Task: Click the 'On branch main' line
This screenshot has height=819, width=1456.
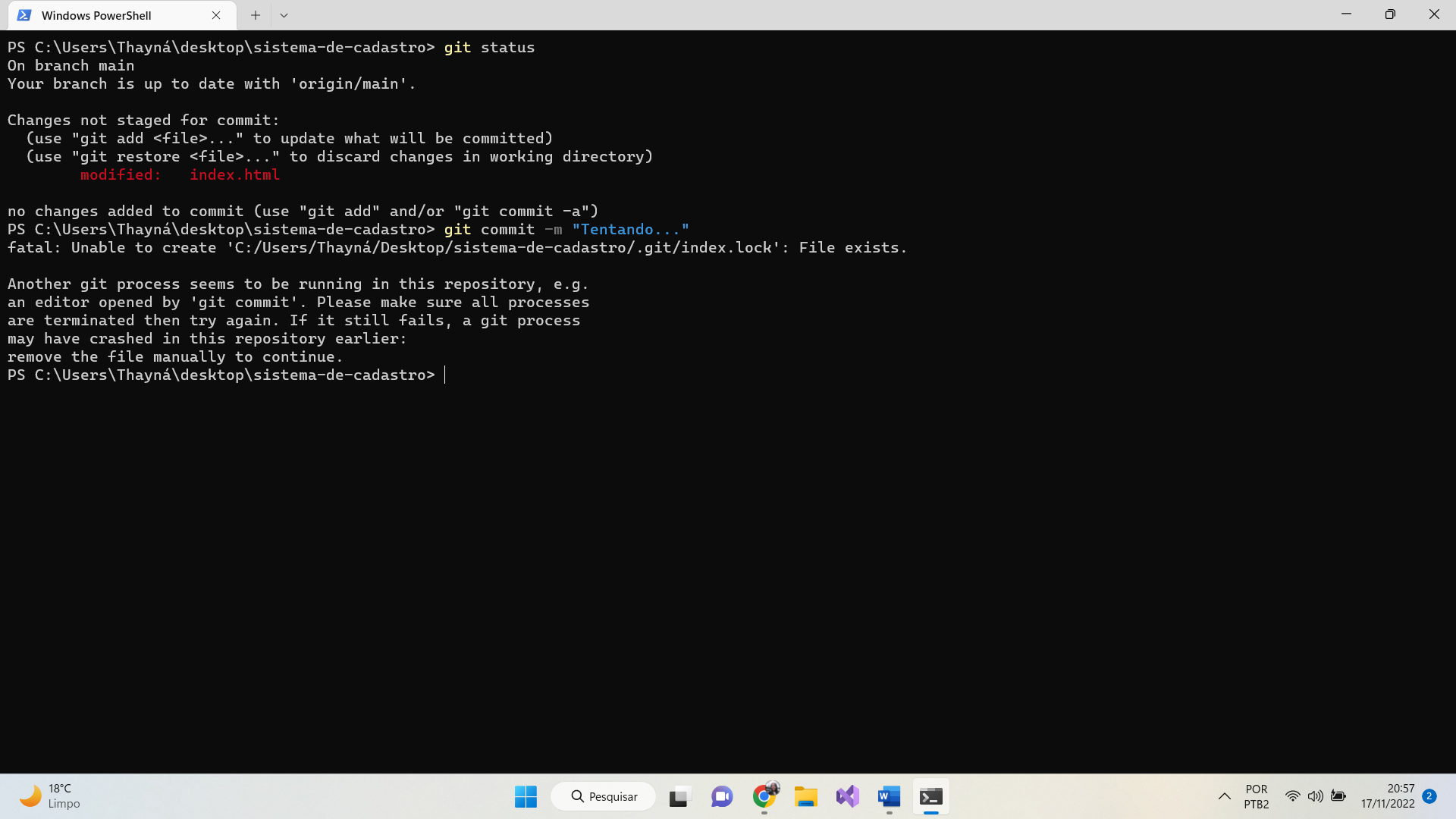Action: (x=71, y=66)
